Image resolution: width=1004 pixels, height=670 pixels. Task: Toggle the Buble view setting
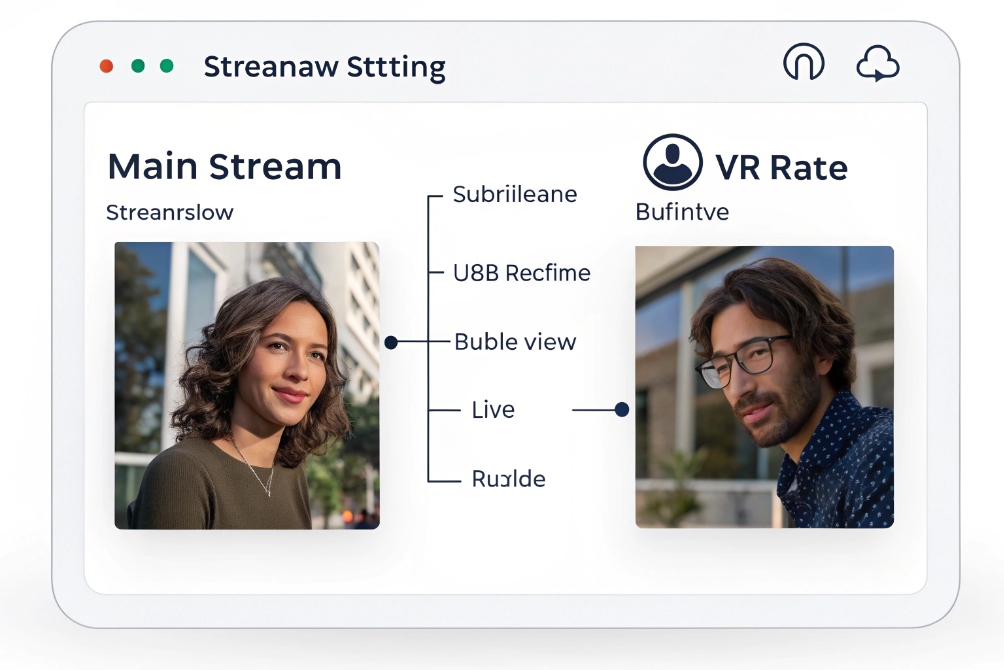pos(515,341)
